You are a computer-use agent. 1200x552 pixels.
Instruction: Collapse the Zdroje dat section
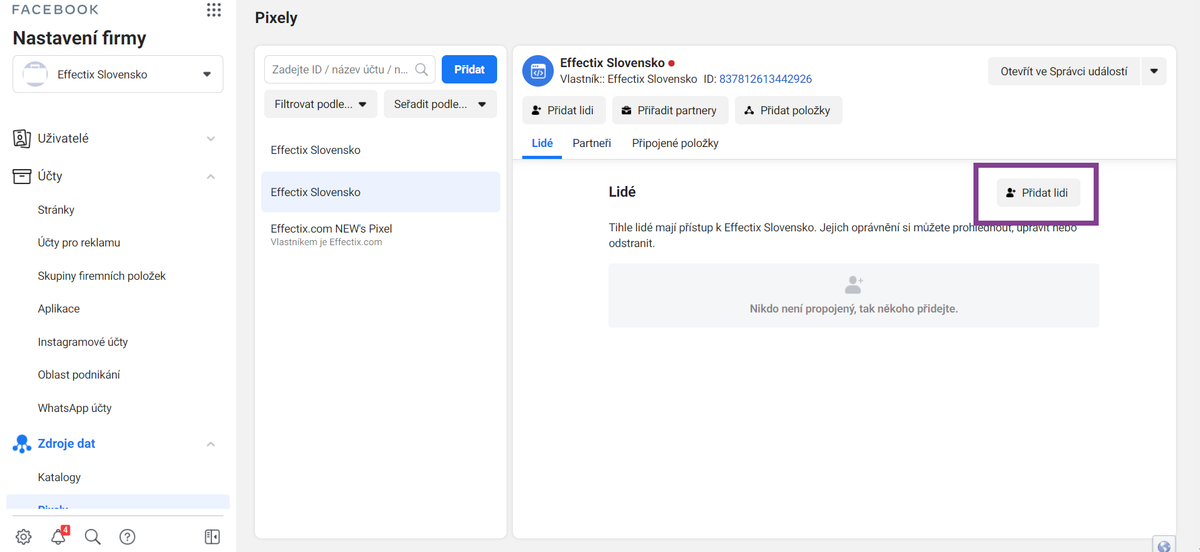(210, 444)
